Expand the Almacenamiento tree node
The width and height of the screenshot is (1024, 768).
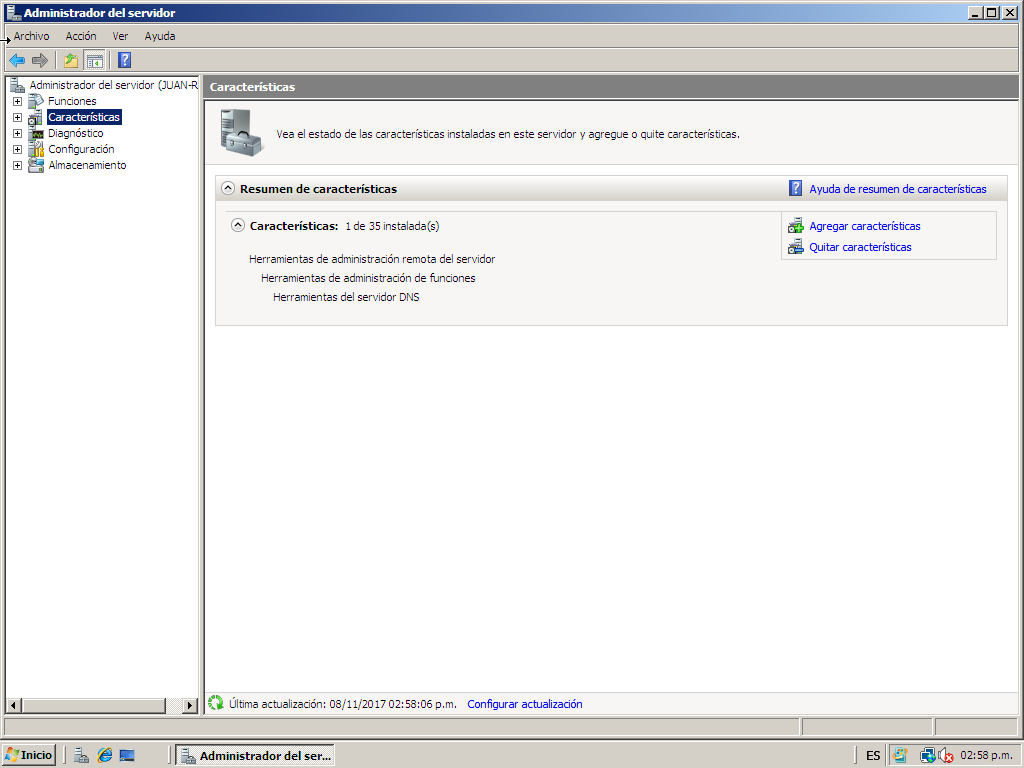pyautogui.click(x=17, y=165)
